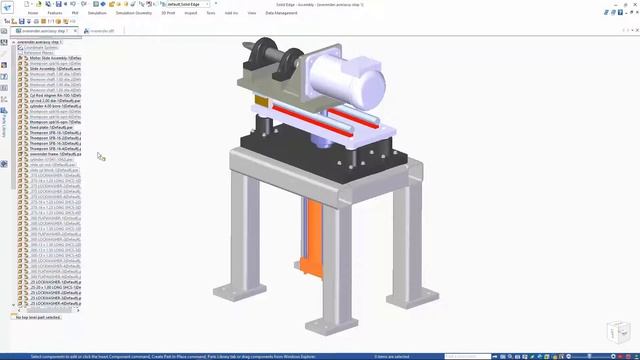Screen dimensions: 640x360
Task: Select .25 LOCKWASHER:4 tree item
Action: [x=55, y=303]
